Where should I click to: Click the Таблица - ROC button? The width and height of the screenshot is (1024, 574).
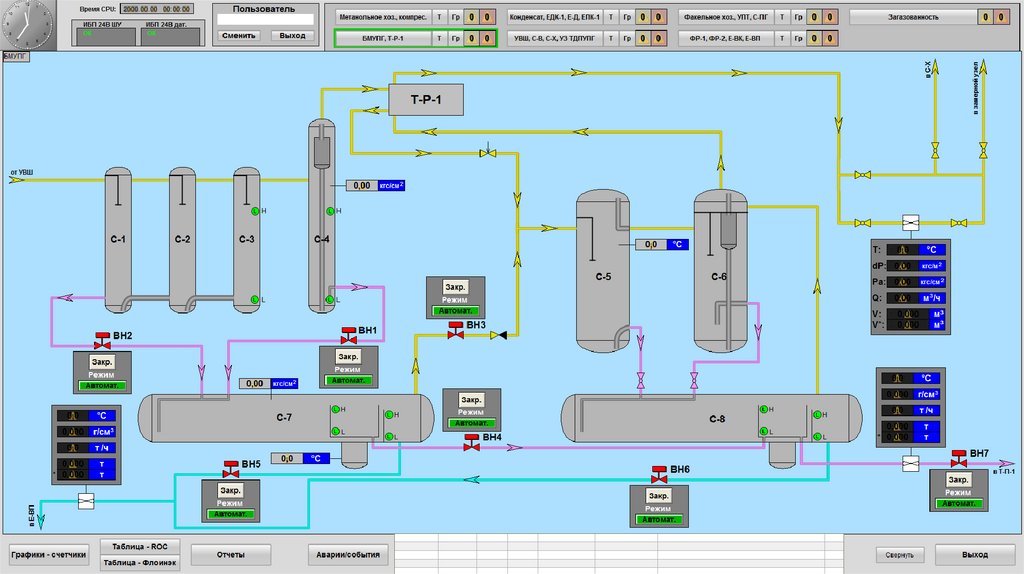point(145,547)
